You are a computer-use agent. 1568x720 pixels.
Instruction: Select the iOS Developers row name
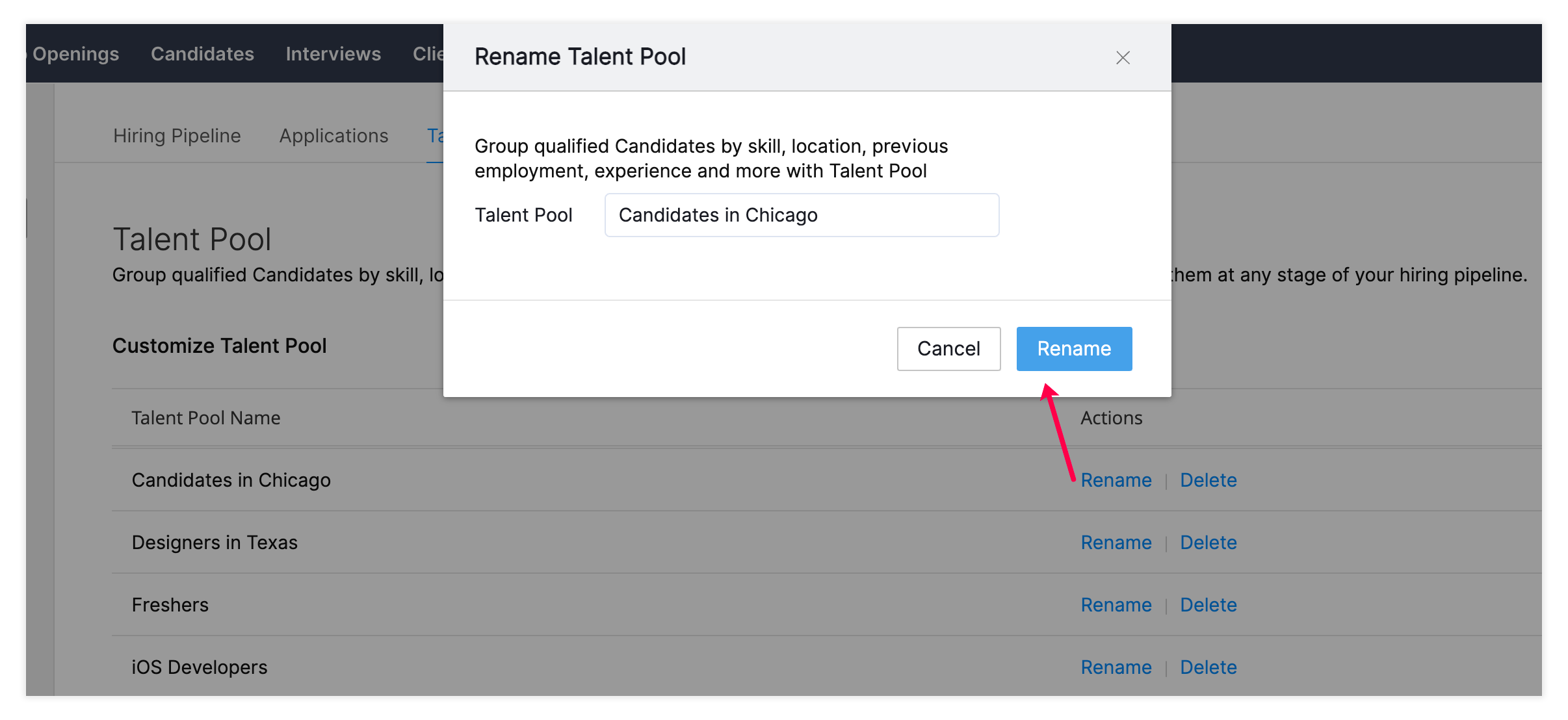point(200,667)
